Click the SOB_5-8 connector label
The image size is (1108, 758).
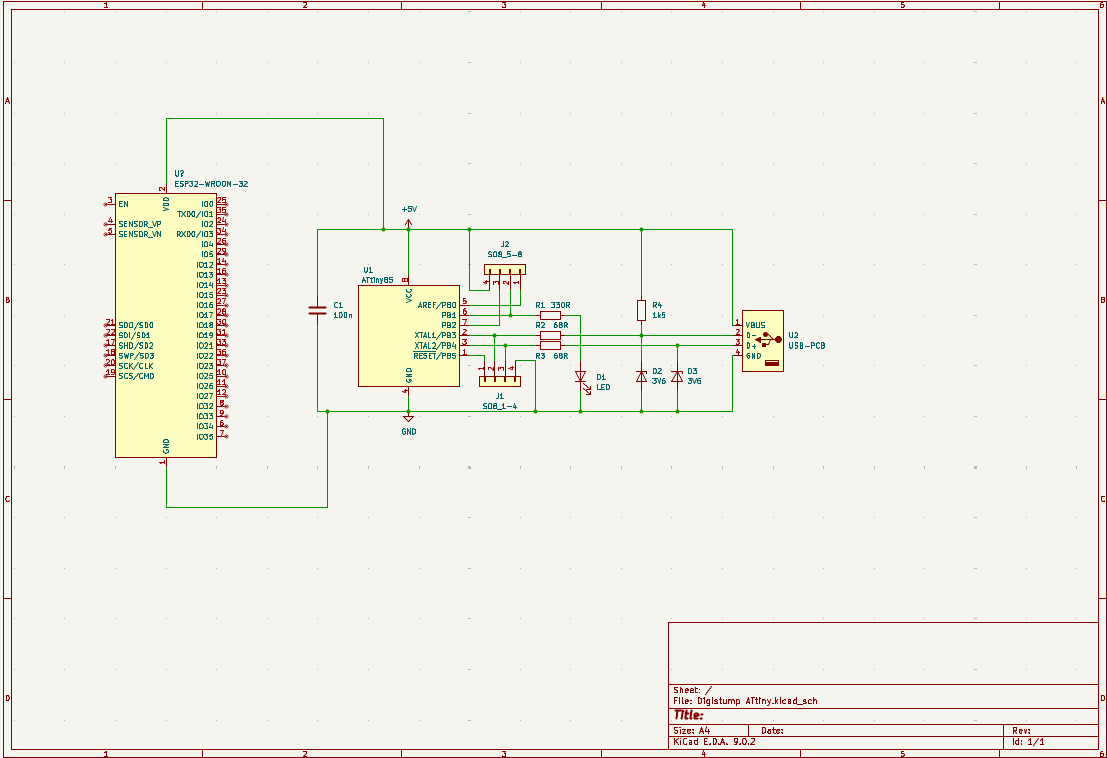[x=505, y=254]
